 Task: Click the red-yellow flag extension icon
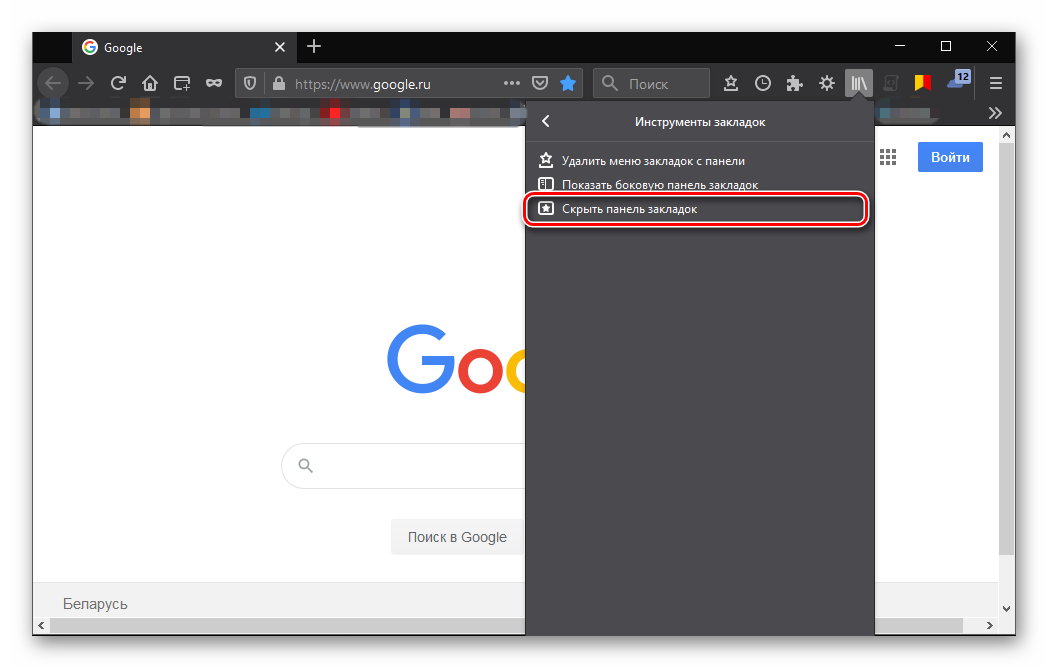point(923,83)
